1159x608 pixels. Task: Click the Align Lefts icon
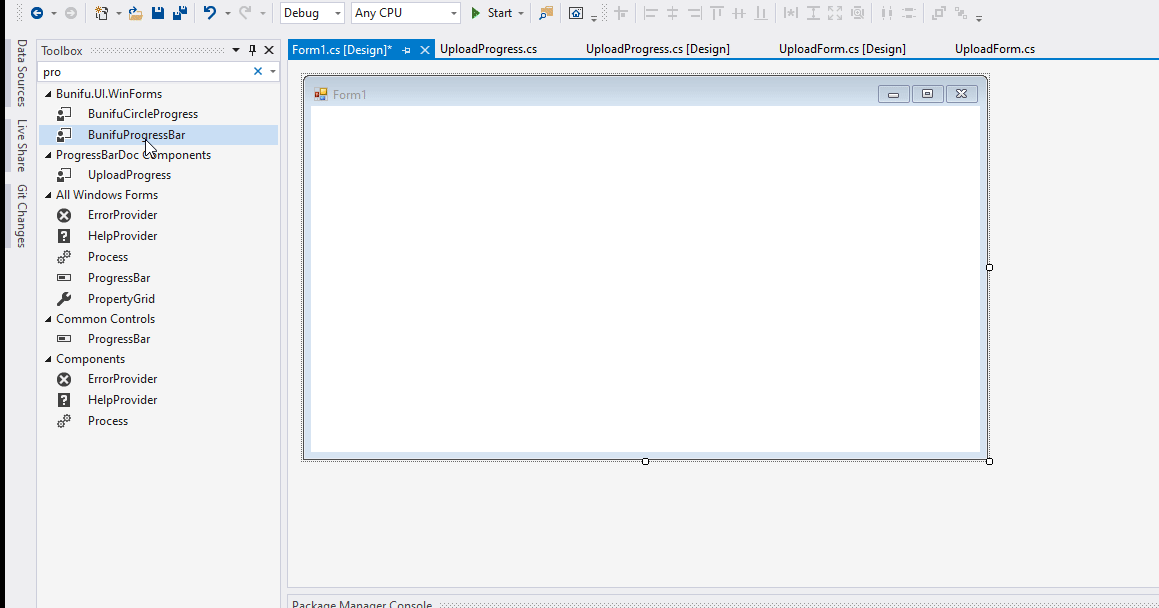tap(650, 13)
